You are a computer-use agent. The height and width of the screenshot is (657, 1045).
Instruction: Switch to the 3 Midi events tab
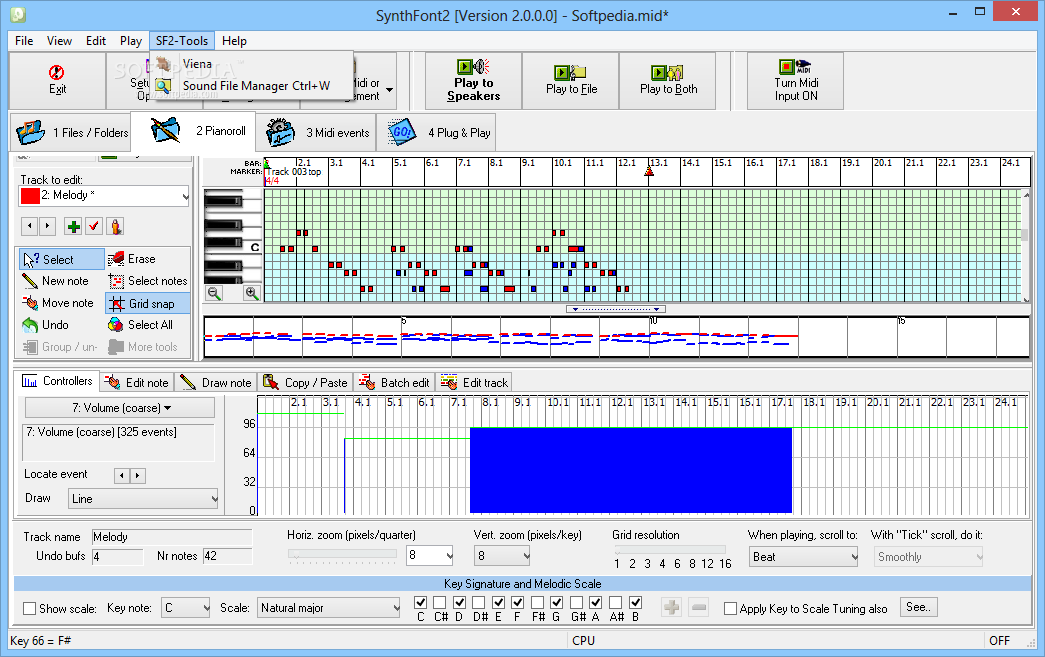point(317,133)
